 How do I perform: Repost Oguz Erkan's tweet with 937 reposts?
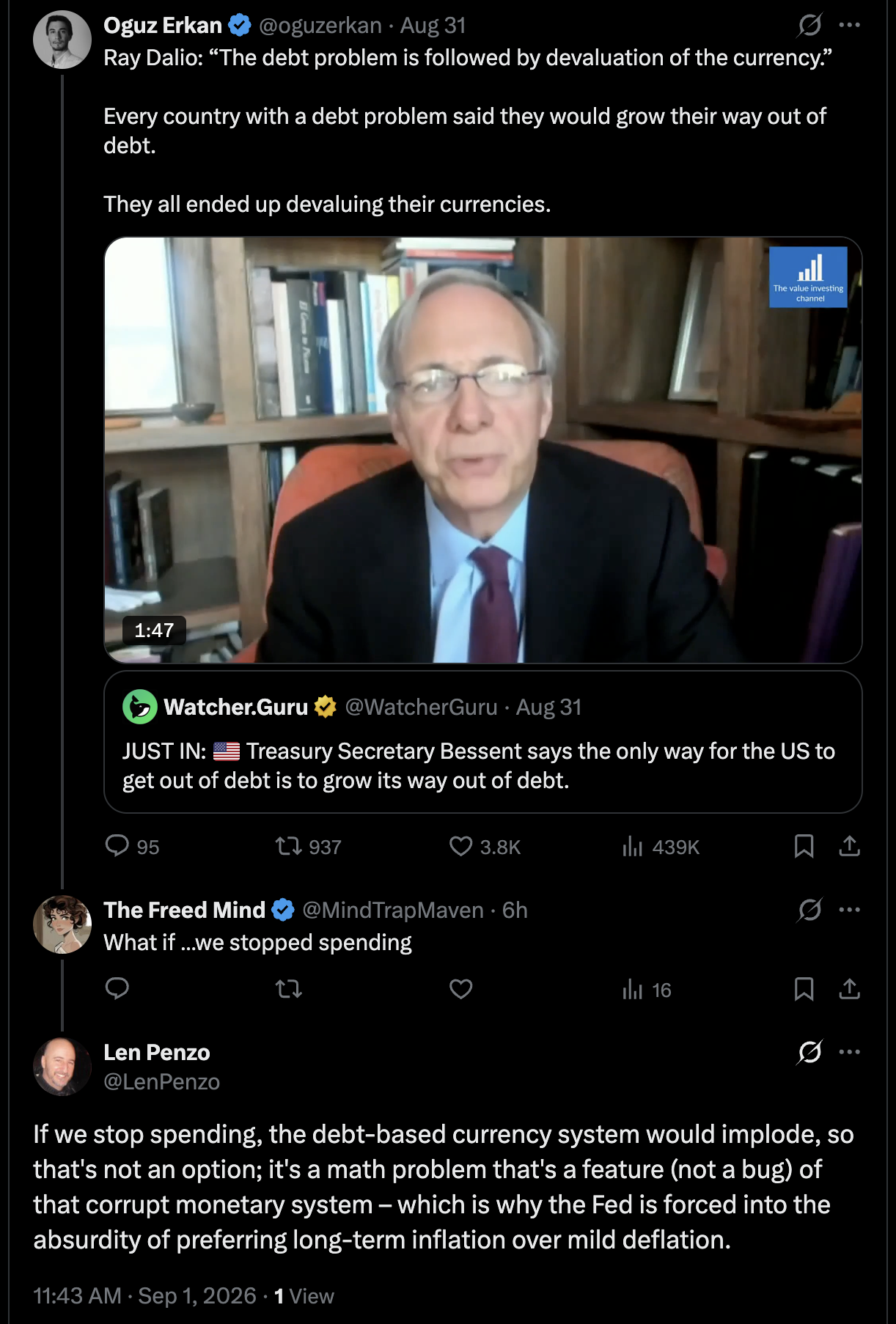(x=308, y=847)
